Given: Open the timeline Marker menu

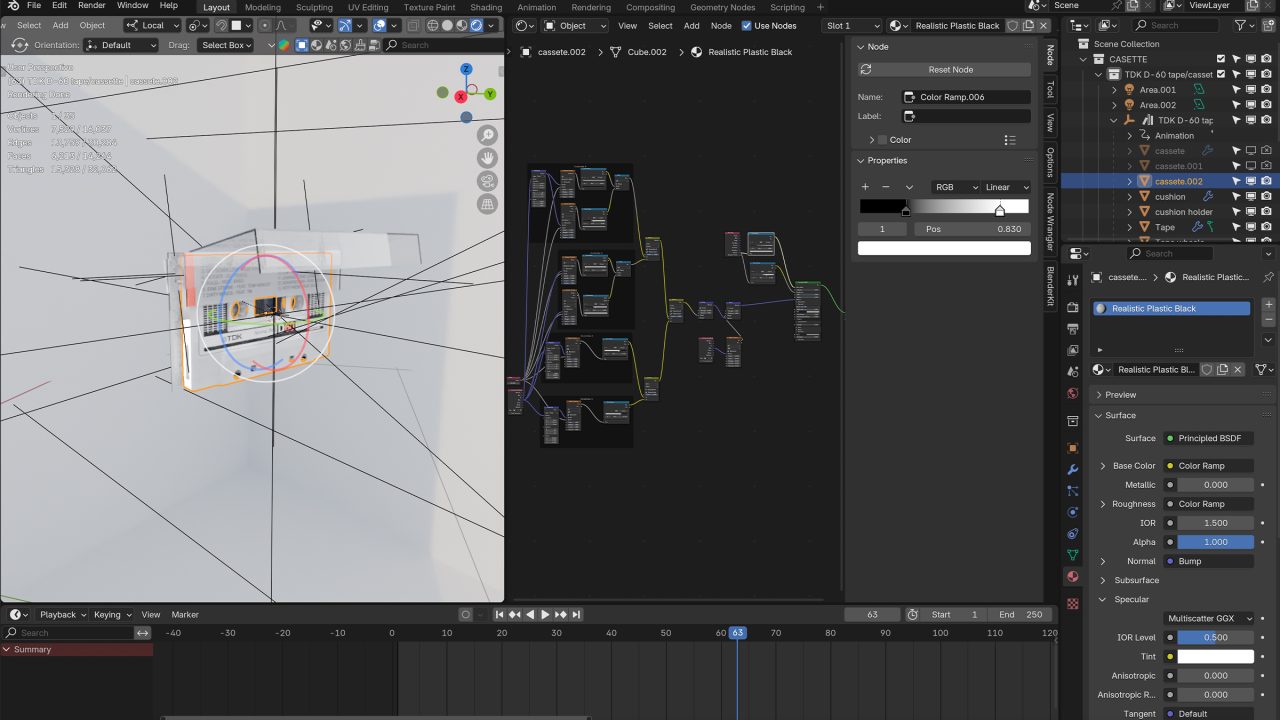Looking at the screenshot, I should pos(185,614).
